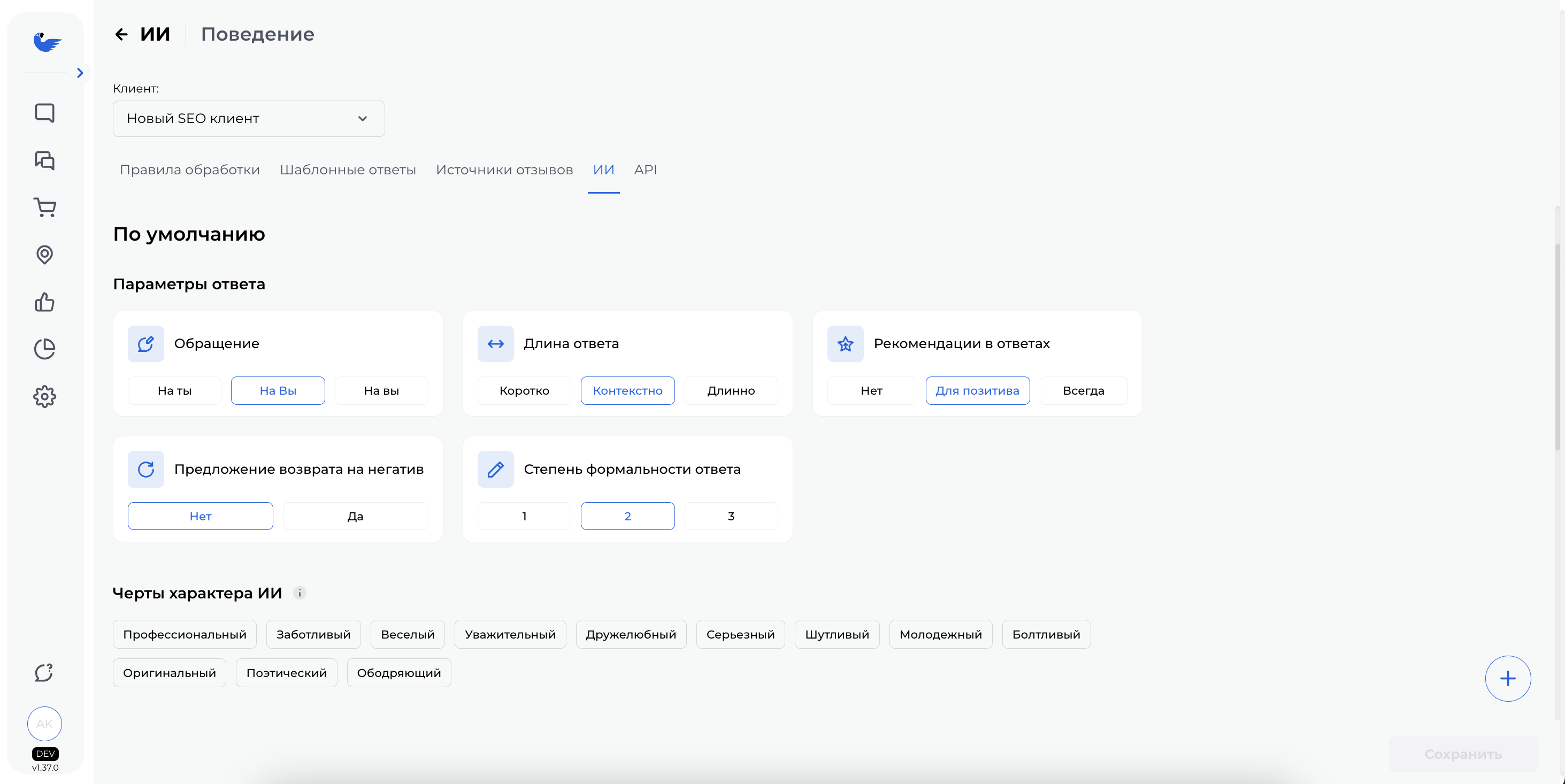
Task: Click the Степень формальности pencil icon
Action: (x=496, y=470)
